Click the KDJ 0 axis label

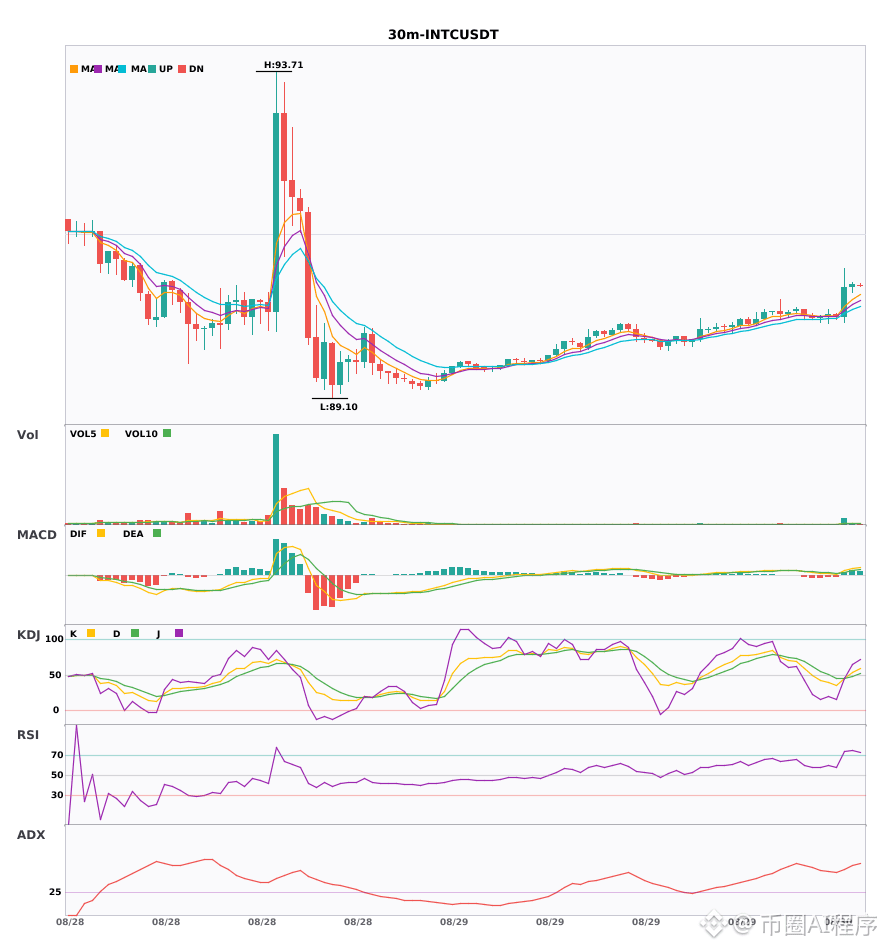tap(56, 710)
